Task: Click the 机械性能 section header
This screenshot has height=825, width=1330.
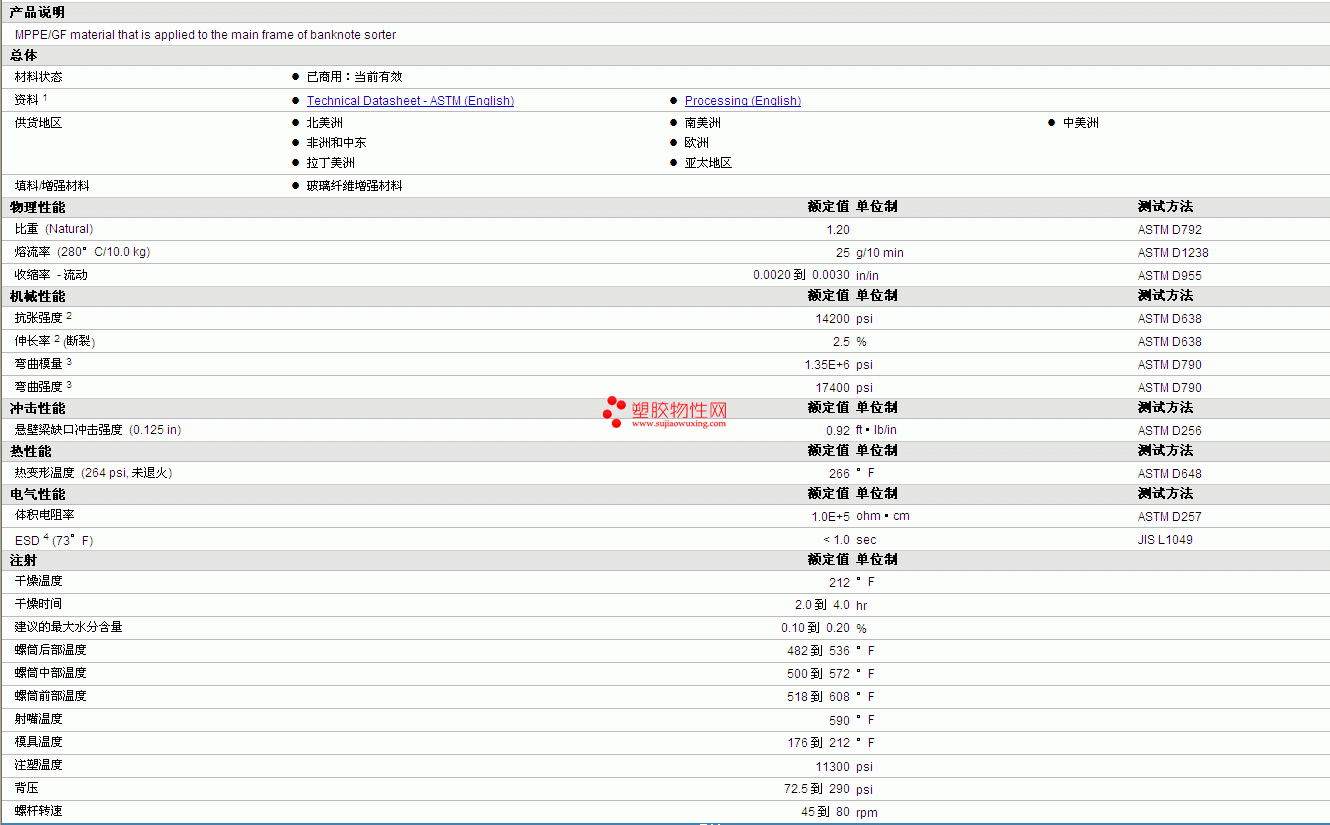Action: 38,296
